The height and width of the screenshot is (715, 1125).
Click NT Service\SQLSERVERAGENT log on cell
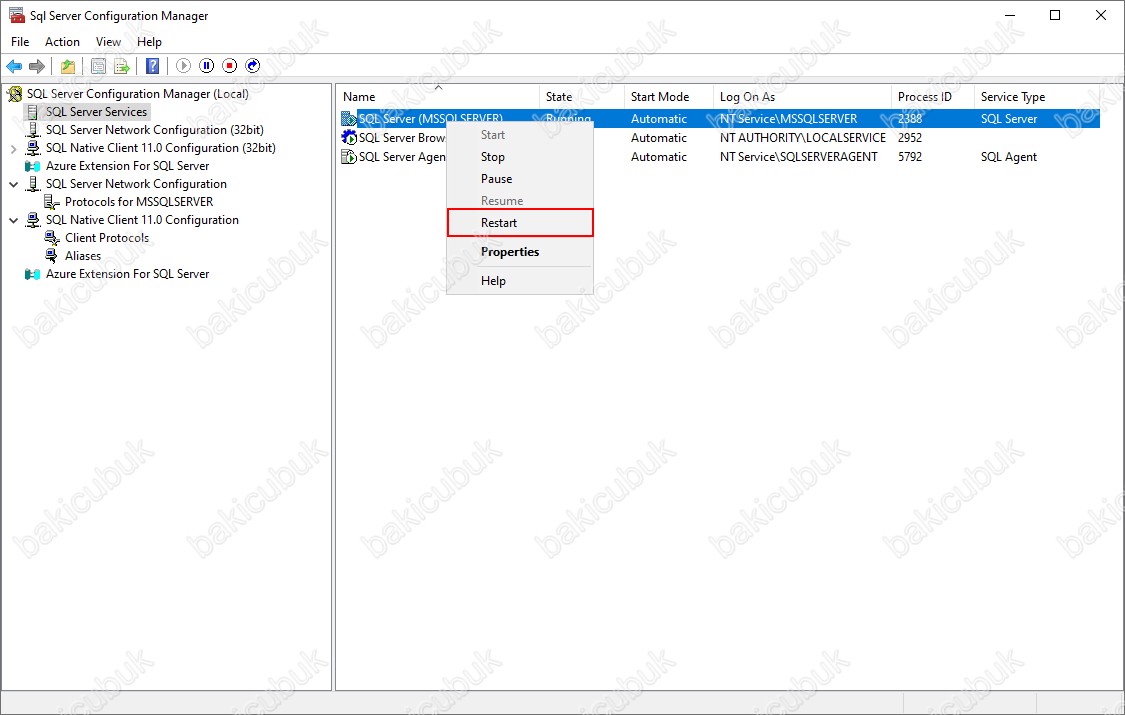799,157
